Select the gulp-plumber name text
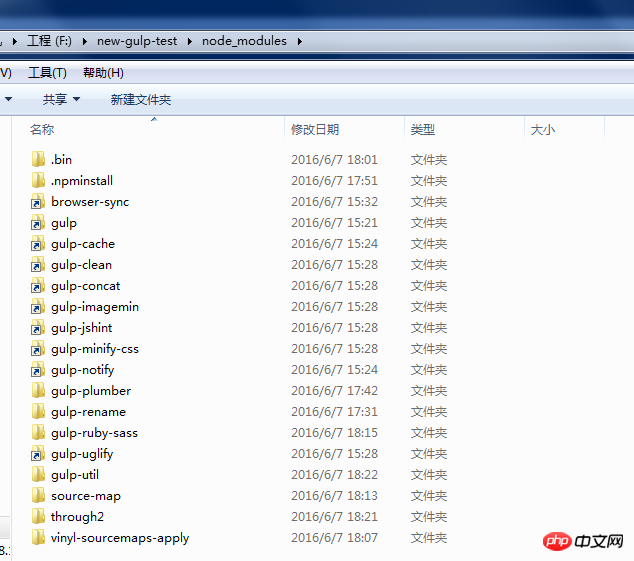 click(91, 392)
